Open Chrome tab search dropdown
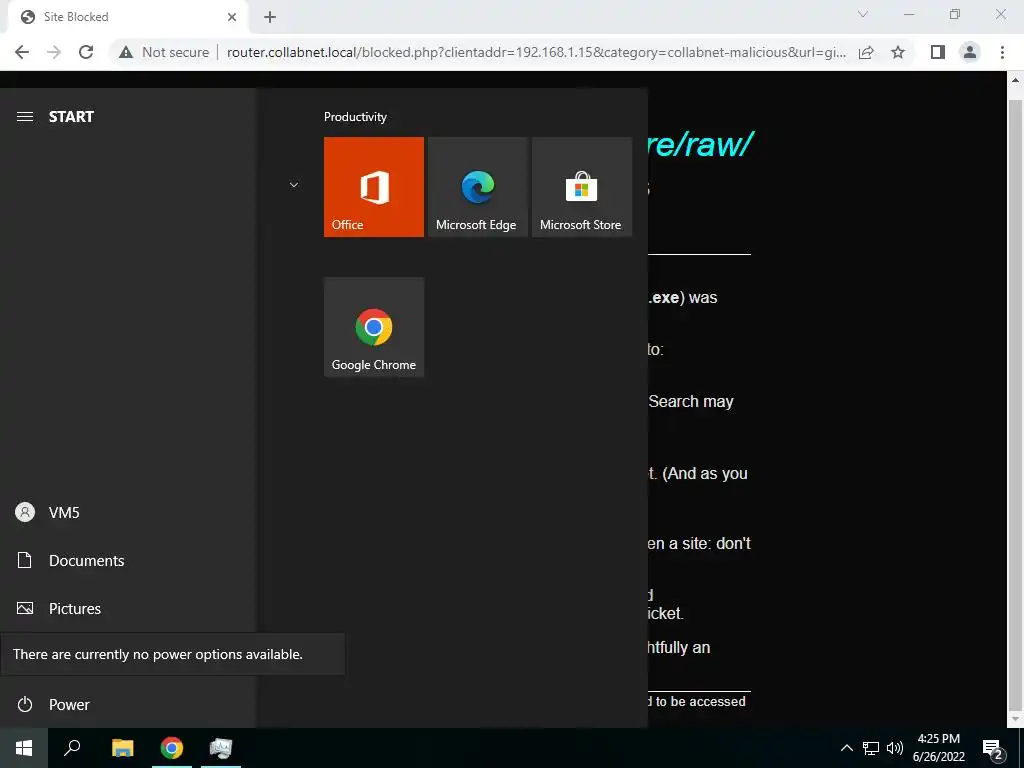Image resolution: width=1024 pixels, height=768 pixels. tap(863, 14)
